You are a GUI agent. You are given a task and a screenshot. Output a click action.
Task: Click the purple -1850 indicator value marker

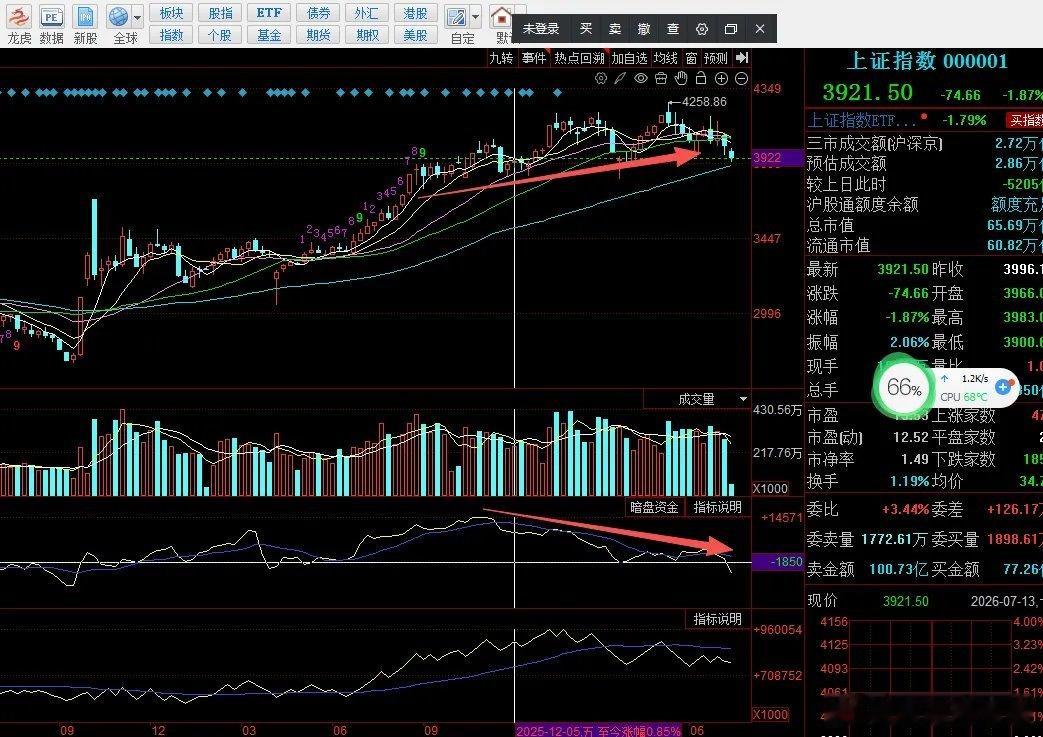[776, 561]
